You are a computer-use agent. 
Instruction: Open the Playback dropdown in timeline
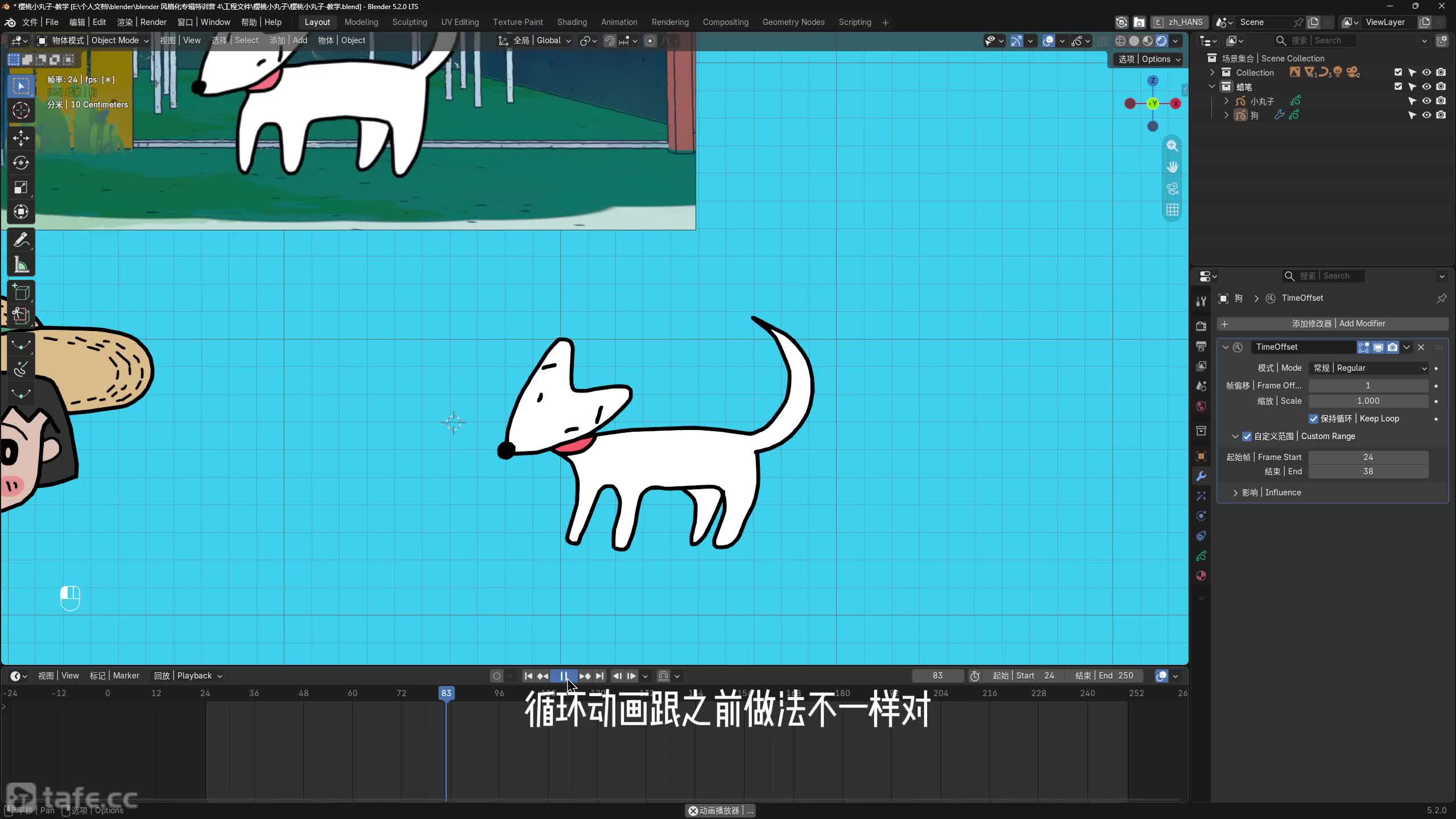click(x=188, y=676)
